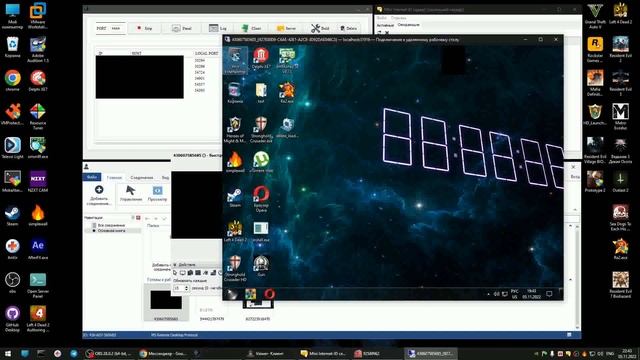The image size is (640, 360).
Task: Click the connection thumbnail in the list
Action: 166,302
